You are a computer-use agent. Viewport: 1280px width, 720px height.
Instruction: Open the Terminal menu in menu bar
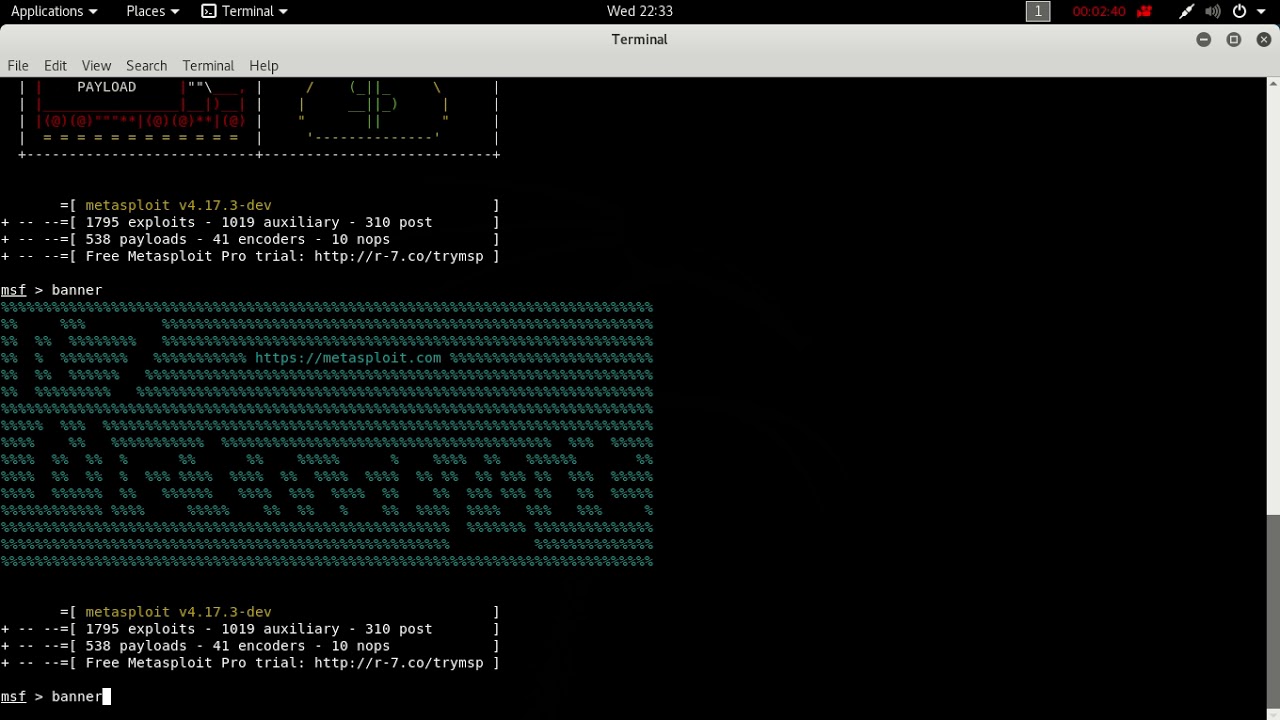pyautogui.click(x=208, y=65)
